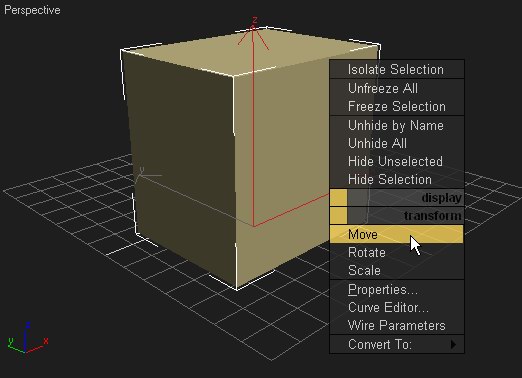Select Wire Parameters option
Image resolution: width=522 pixels, height=378 pixels.
[397, 326]
